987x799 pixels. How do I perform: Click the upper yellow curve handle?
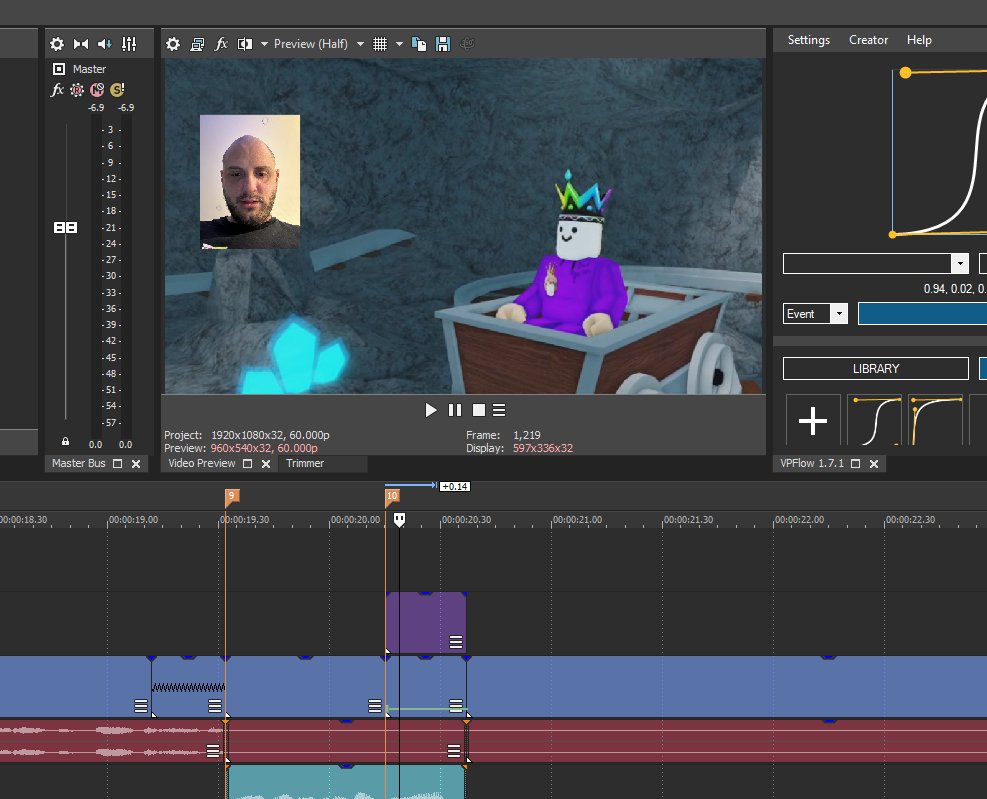[x=905, y=72]
